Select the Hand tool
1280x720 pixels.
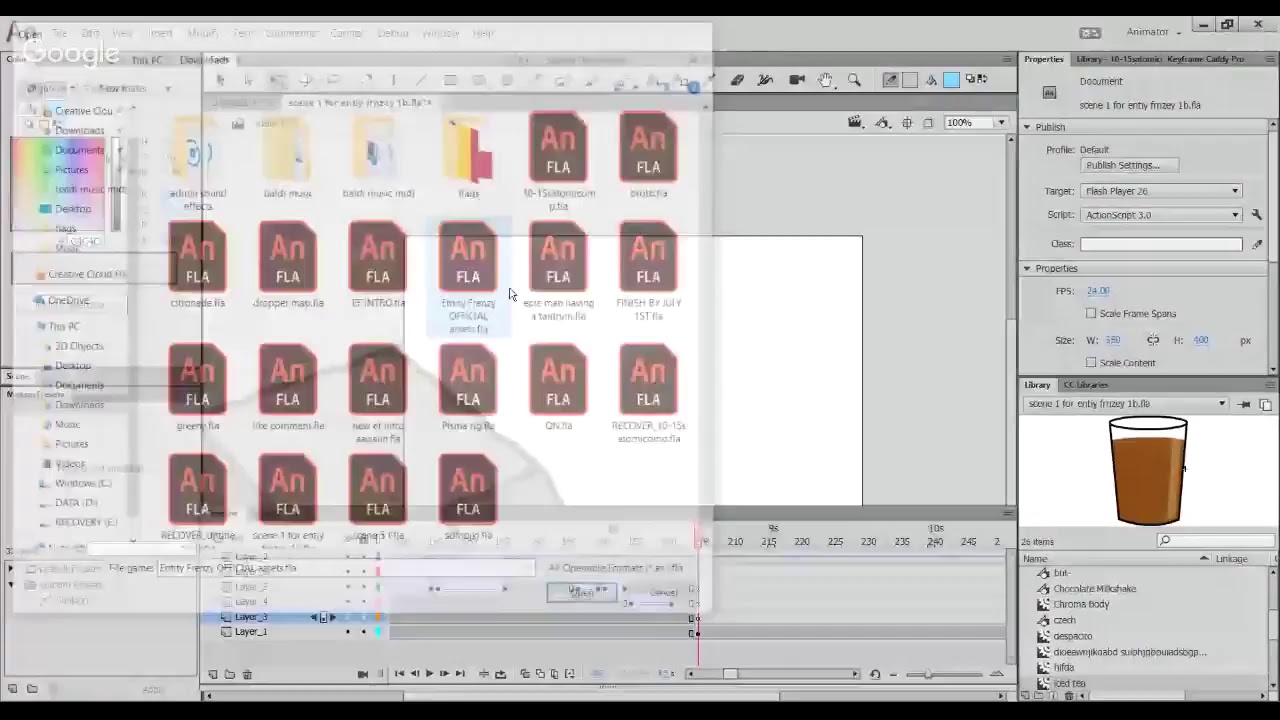click(x=825, y=80)
